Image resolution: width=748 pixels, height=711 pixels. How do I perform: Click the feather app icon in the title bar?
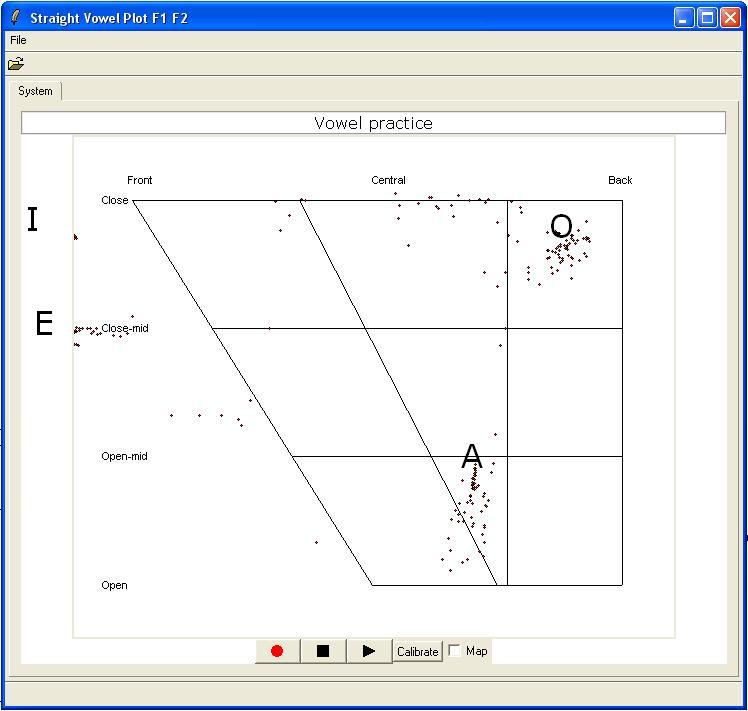click(16, 18)
